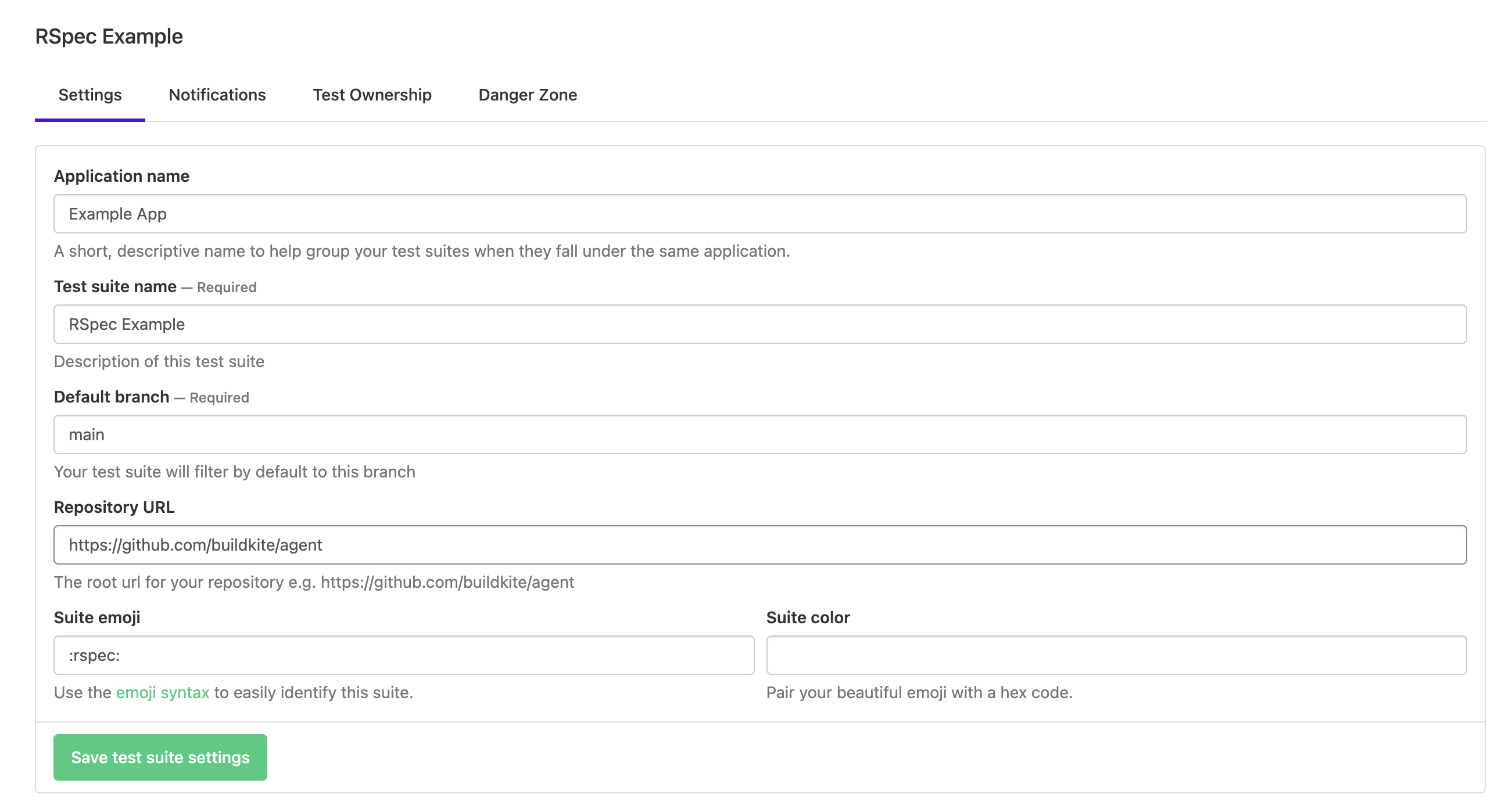
Task: Click the Repository URL label
Action: [114, 508]
